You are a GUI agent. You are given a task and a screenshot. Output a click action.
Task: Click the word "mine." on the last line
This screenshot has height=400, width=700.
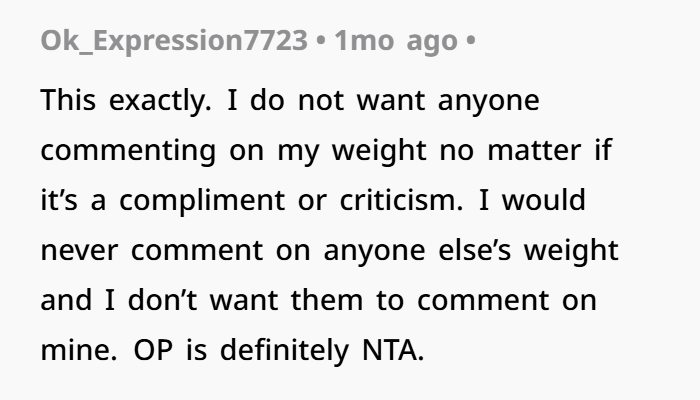pos(79,350)
